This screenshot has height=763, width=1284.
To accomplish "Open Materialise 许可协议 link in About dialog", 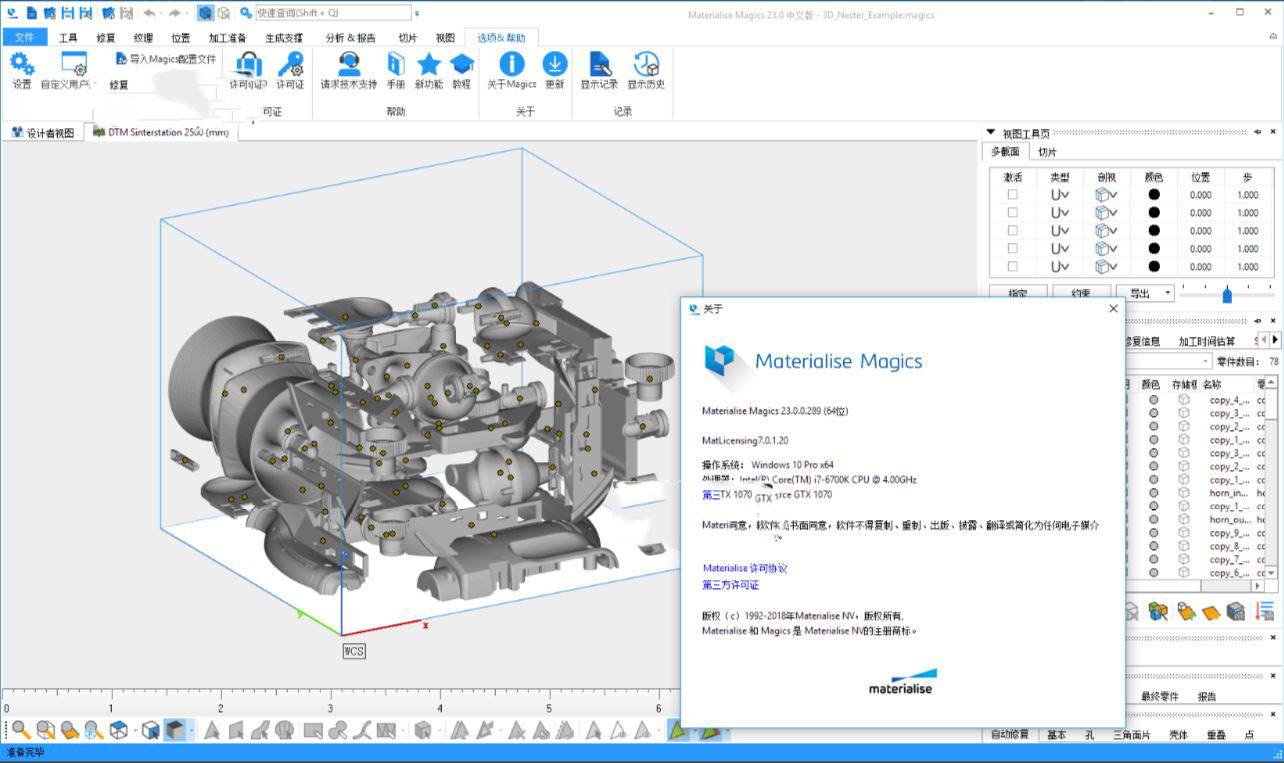I will click(745, 568).
